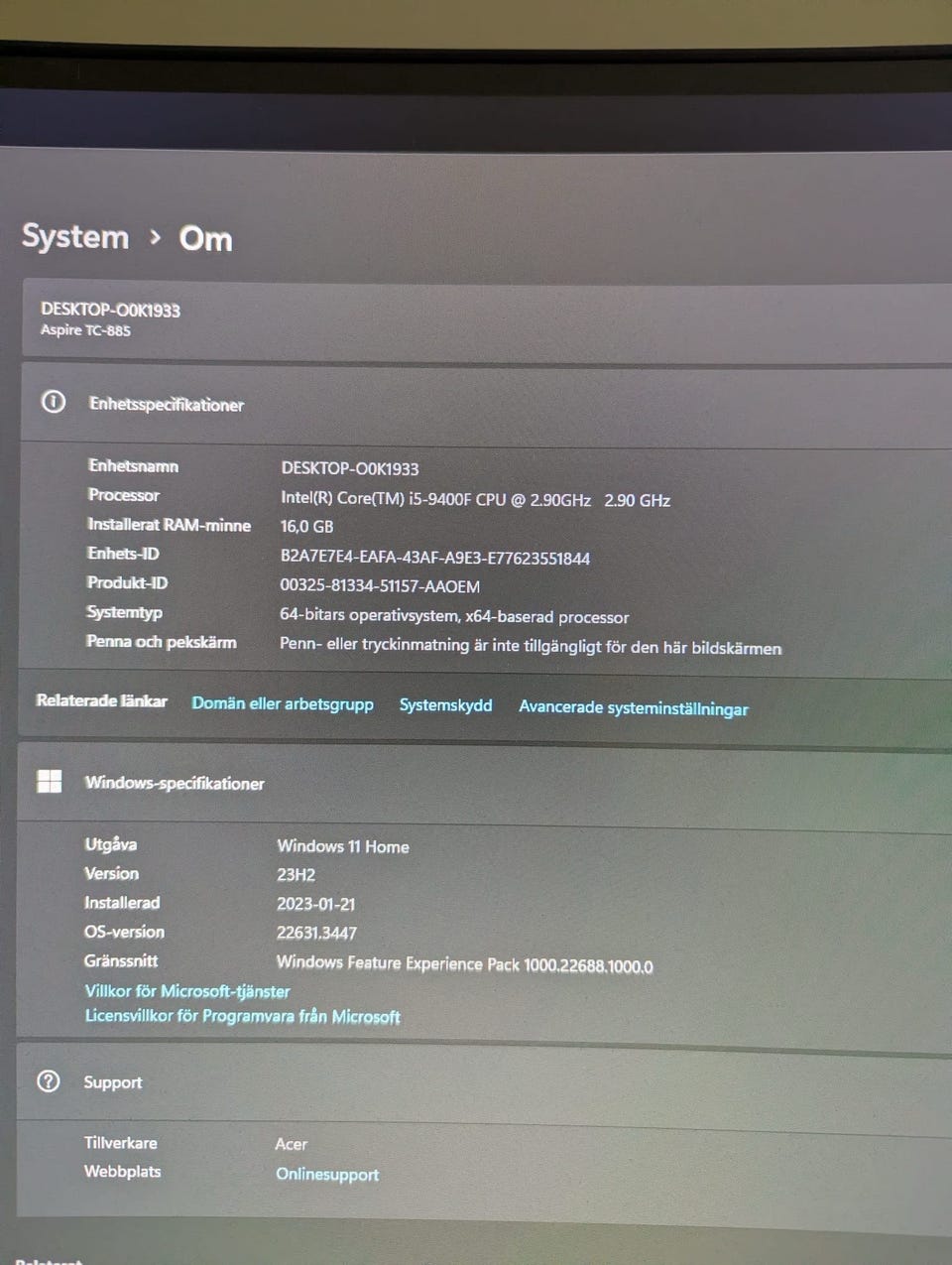
Task: Open Systemskydd link
Action: tap(445, 704)
